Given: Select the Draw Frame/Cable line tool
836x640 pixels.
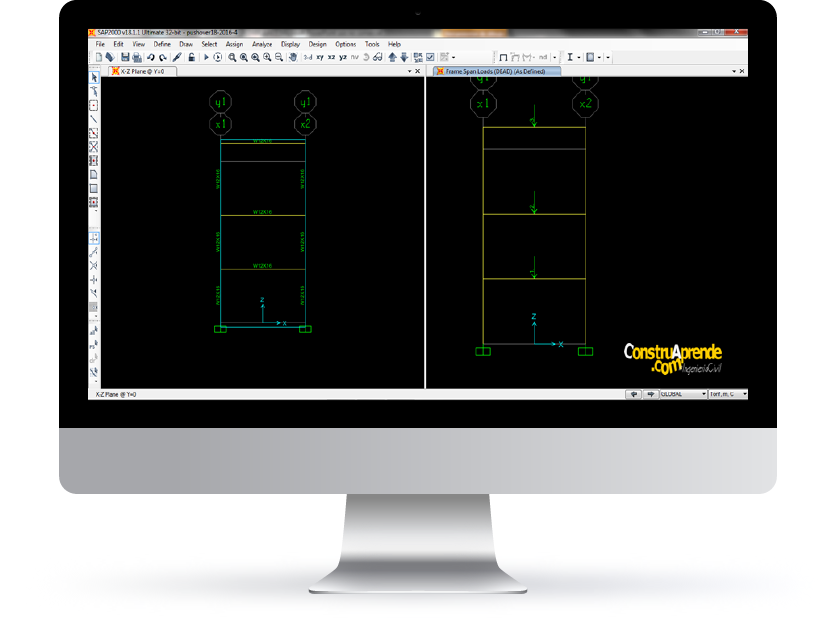Looking at the screenshot, I should click(94, 119).
